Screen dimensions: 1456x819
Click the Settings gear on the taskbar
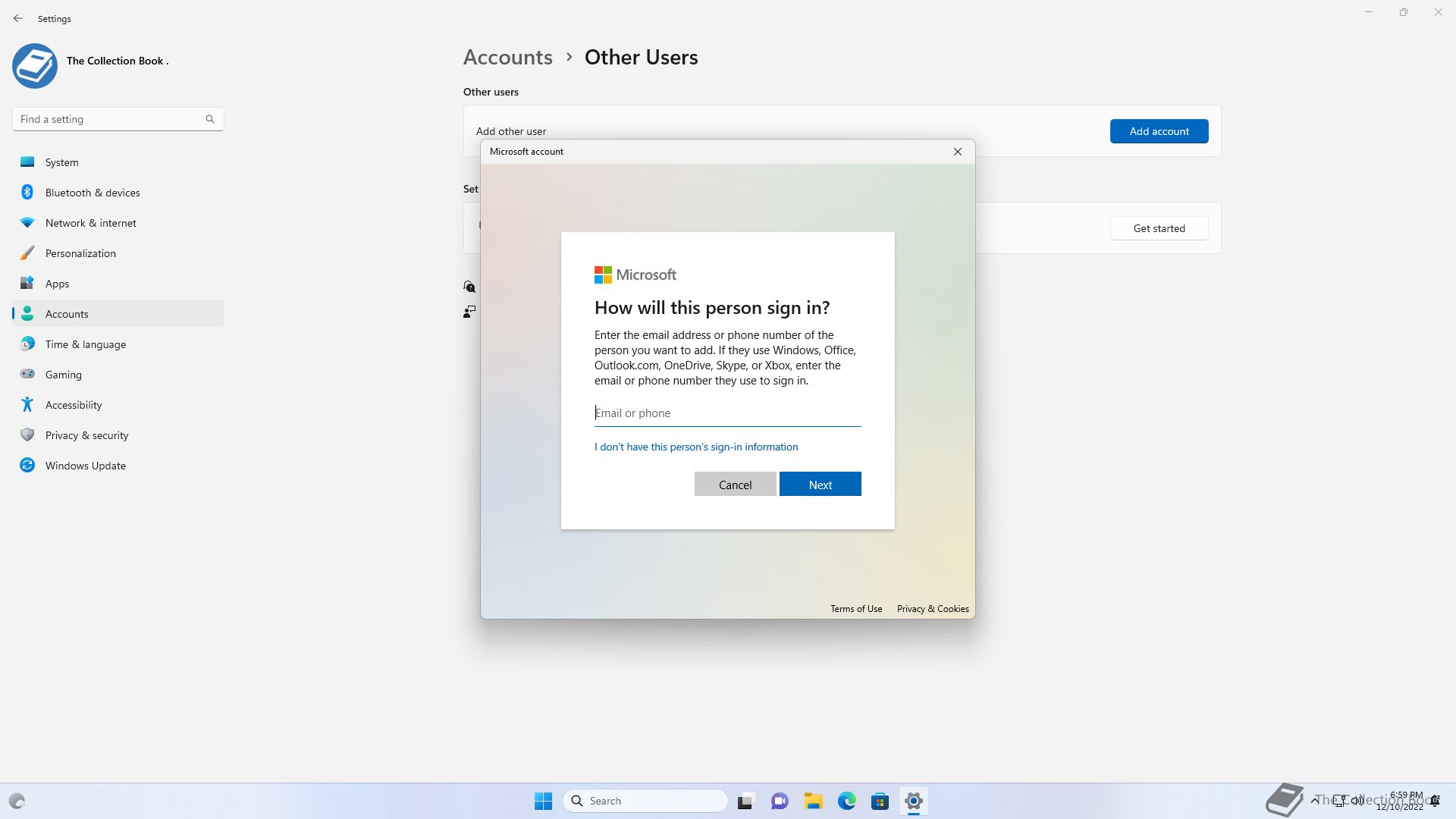coord(914,801)
